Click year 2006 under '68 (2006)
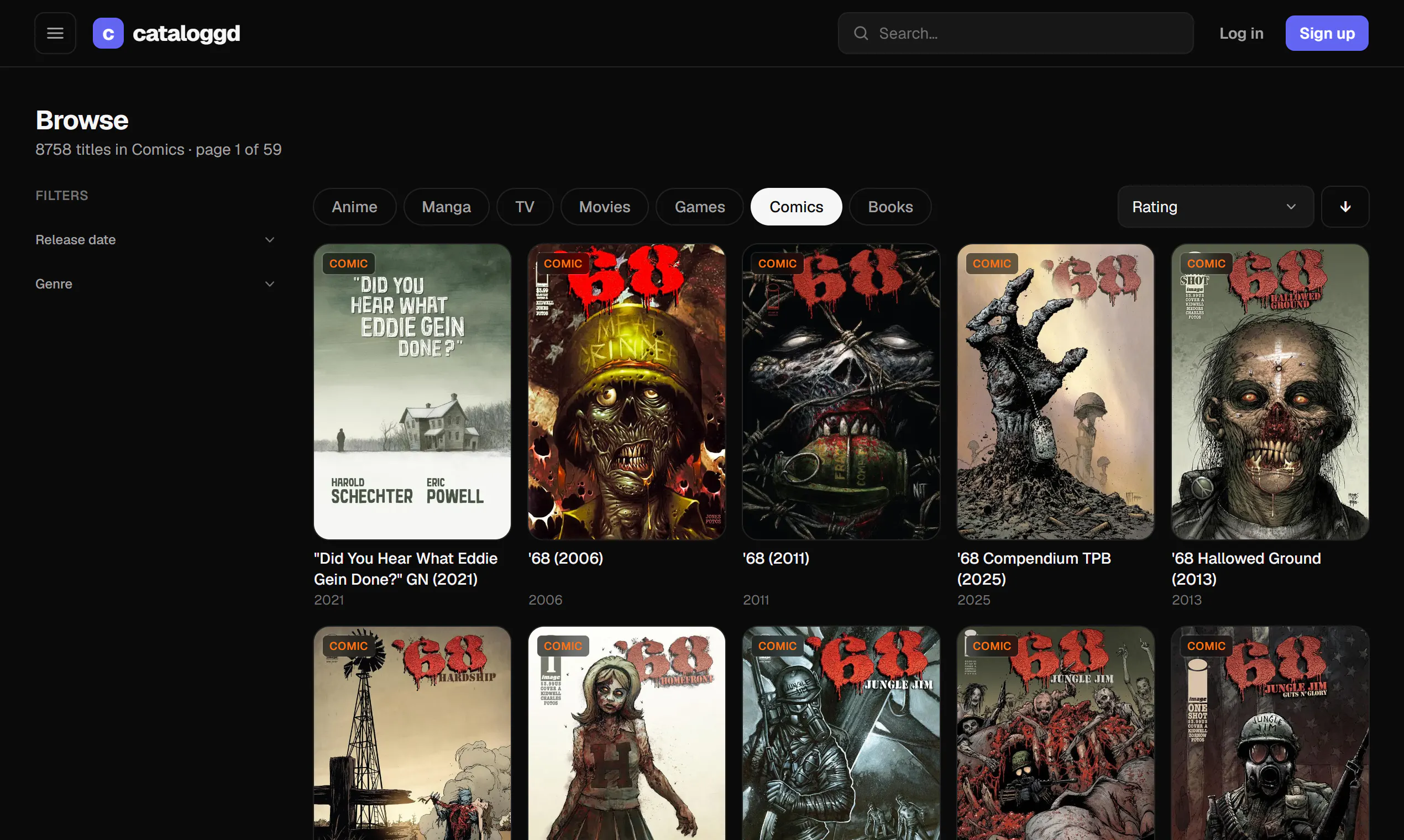Screen dimensions: 1404x840 click(x=545, y=600)
